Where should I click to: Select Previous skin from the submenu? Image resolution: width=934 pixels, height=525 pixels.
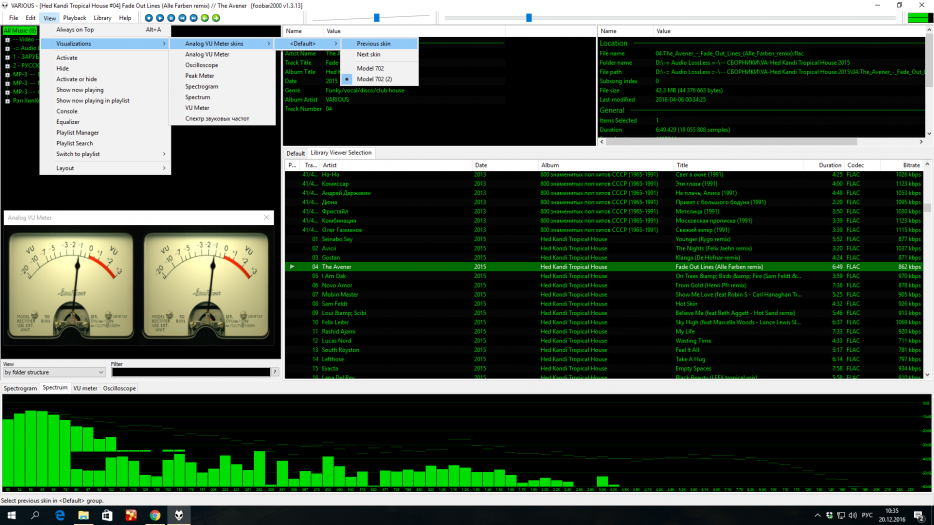(373, 44)
